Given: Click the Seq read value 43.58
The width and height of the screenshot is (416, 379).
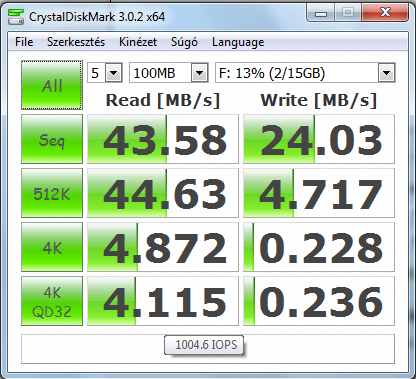Looking at the screenshot, I should pos(163,139).
